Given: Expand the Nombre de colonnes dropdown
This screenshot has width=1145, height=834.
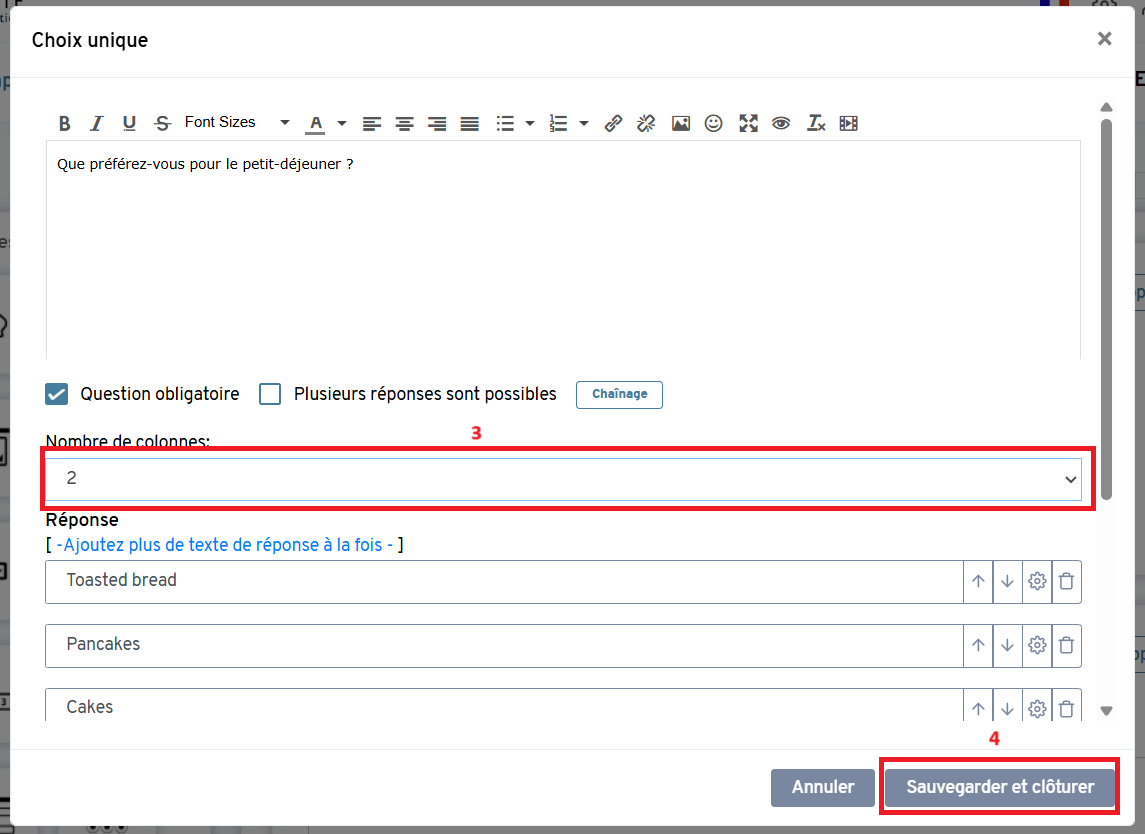Looking at the screenshot, I should click(563, 479).
